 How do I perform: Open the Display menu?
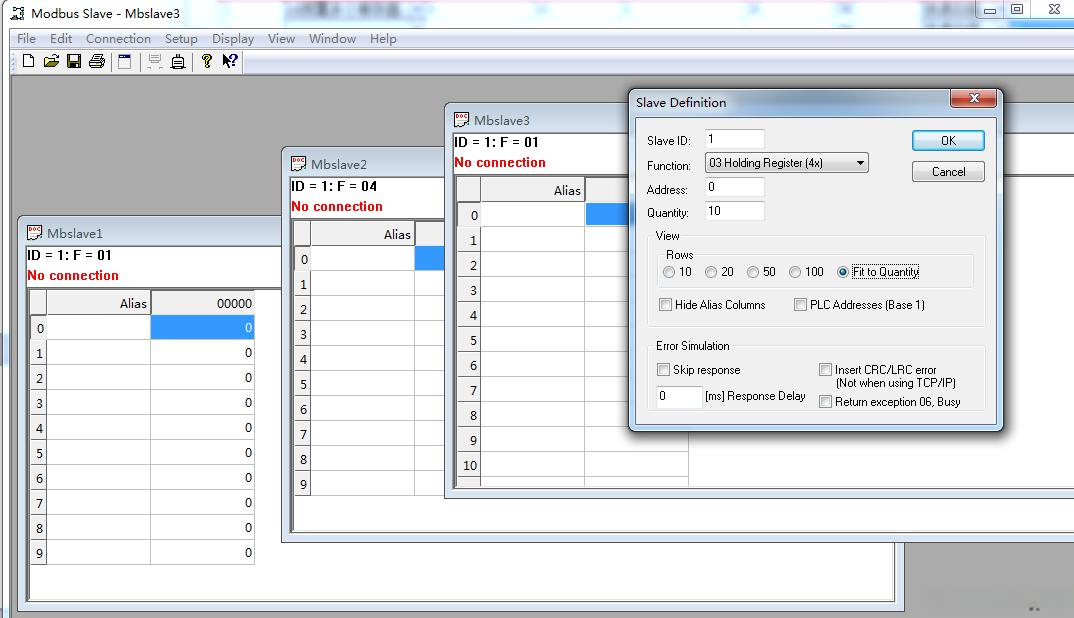click(232, 38)
